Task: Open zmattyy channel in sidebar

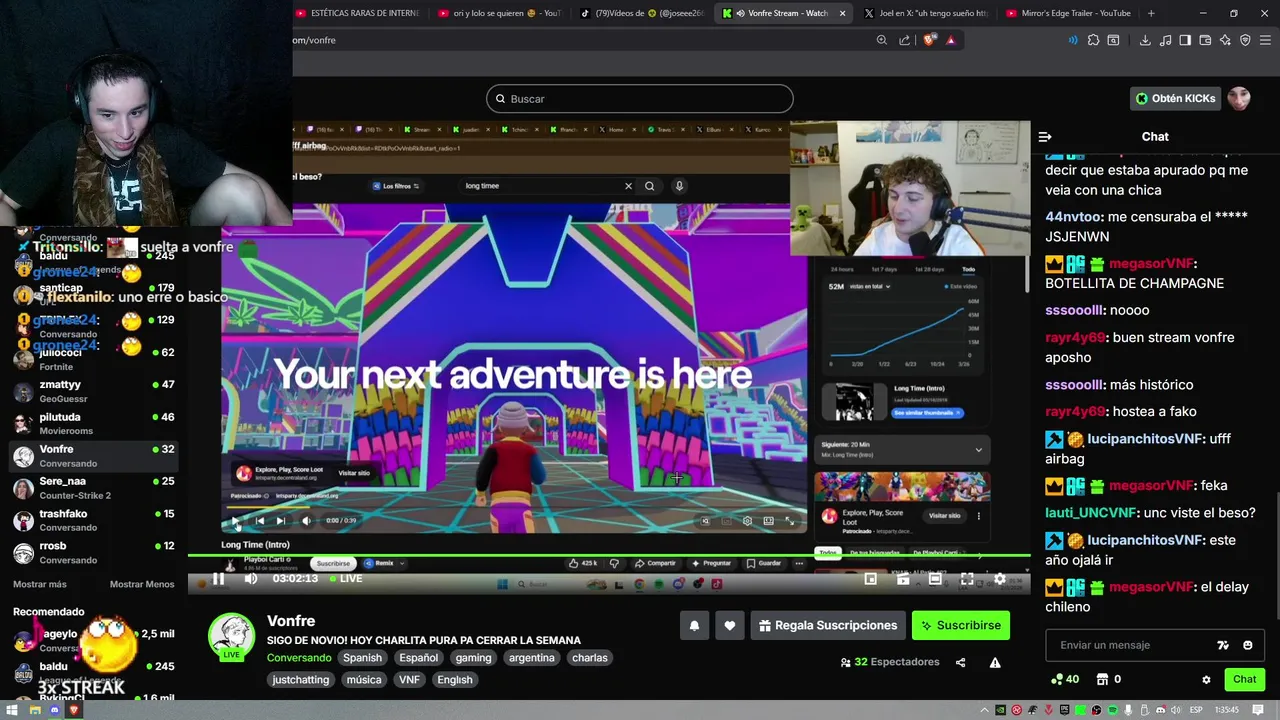Action: point(94,391)
